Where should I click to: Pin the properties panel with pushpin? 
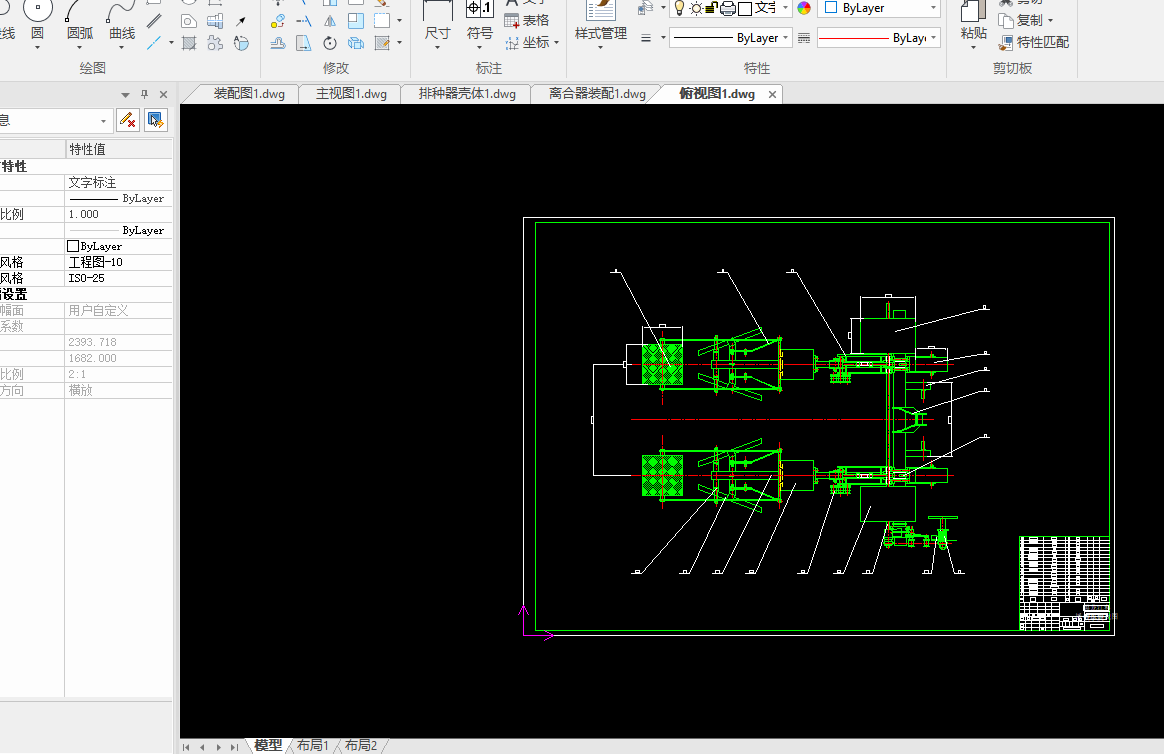coord(144,94)
